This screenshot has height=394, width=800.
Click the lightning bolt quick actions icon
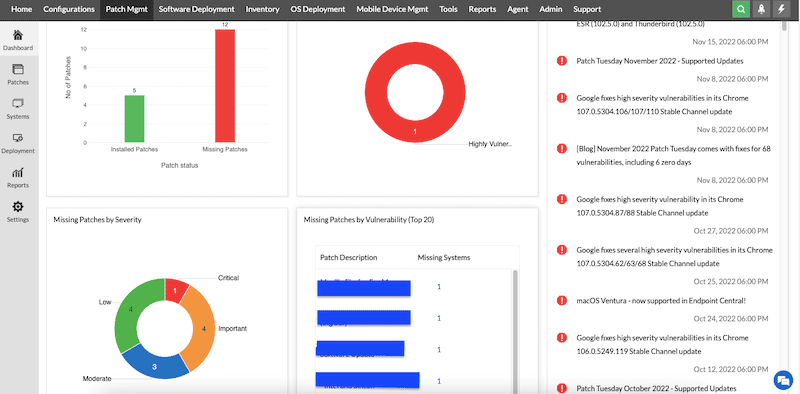click(781, 9)
